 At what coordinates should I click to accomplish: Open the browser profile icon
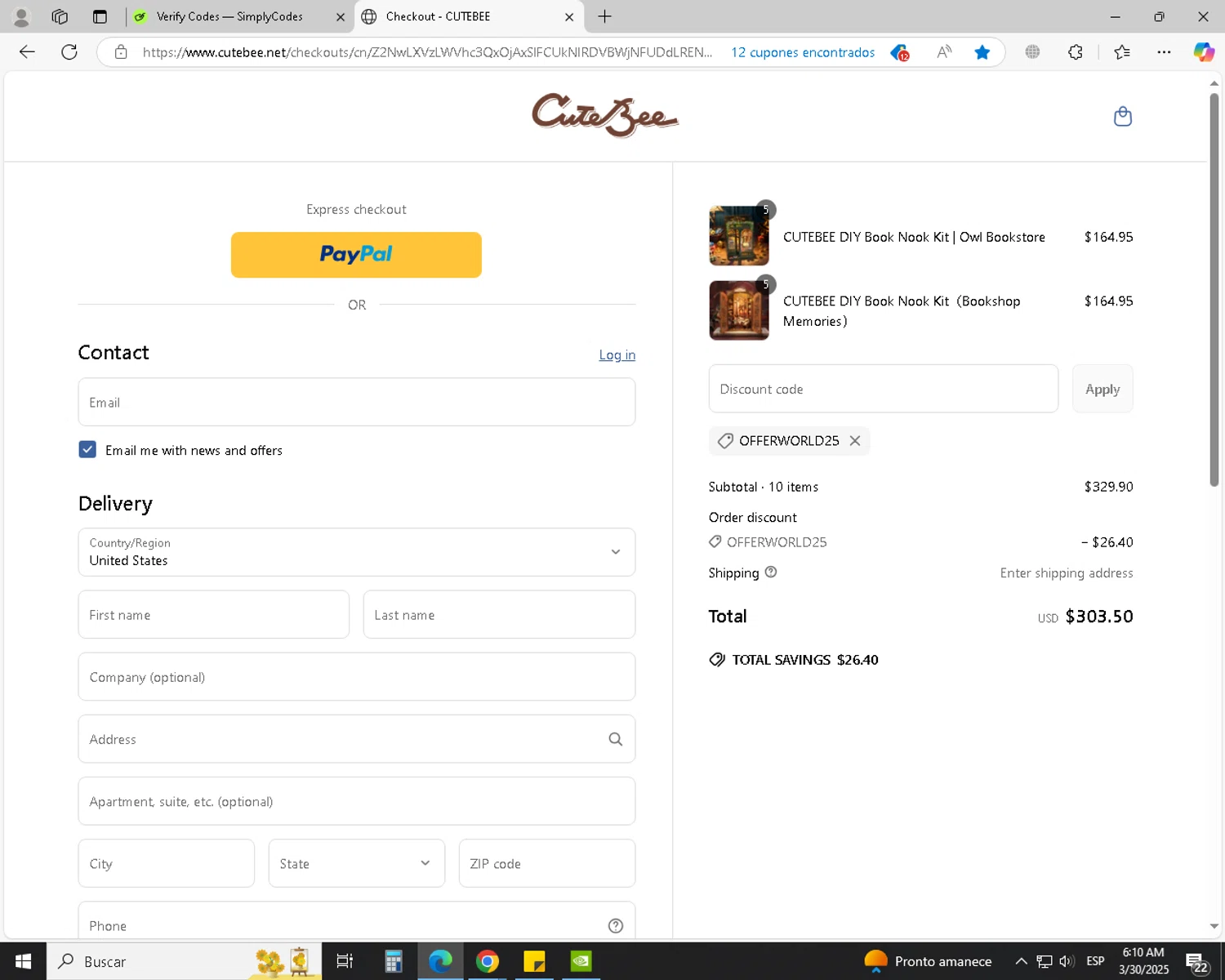click(x=21, y=16)
